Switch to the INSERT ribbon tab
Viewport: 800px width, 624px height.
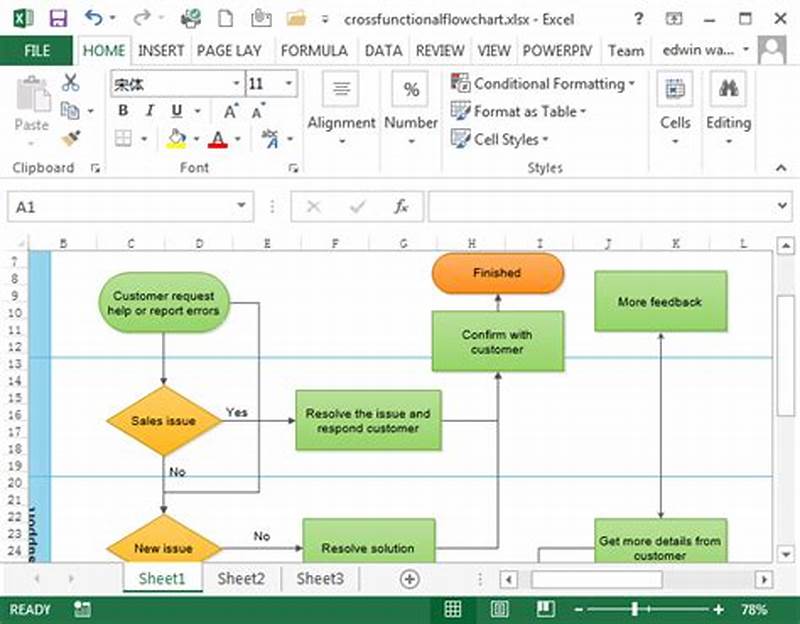161,51
